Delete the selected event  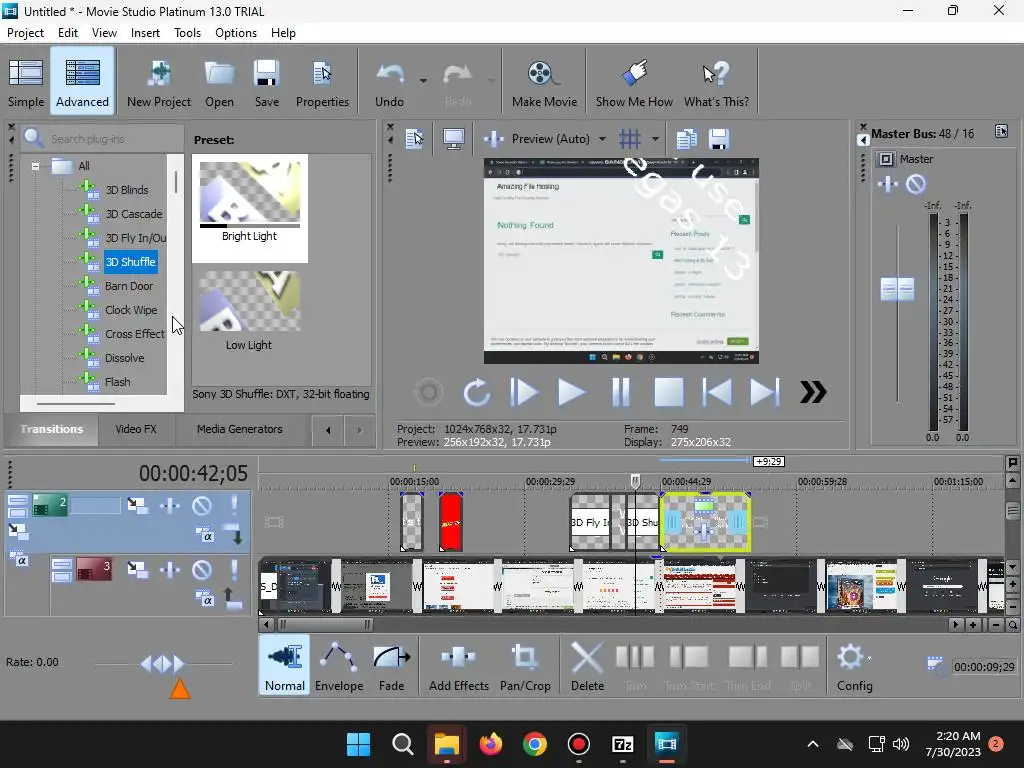click(587, 667)
